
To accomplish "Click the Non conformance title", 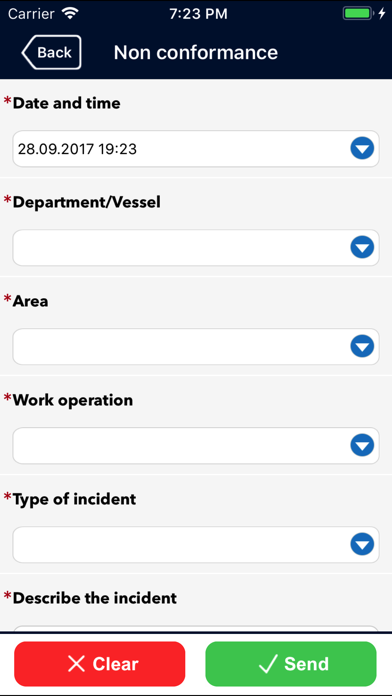I will (x=196, y=52).
